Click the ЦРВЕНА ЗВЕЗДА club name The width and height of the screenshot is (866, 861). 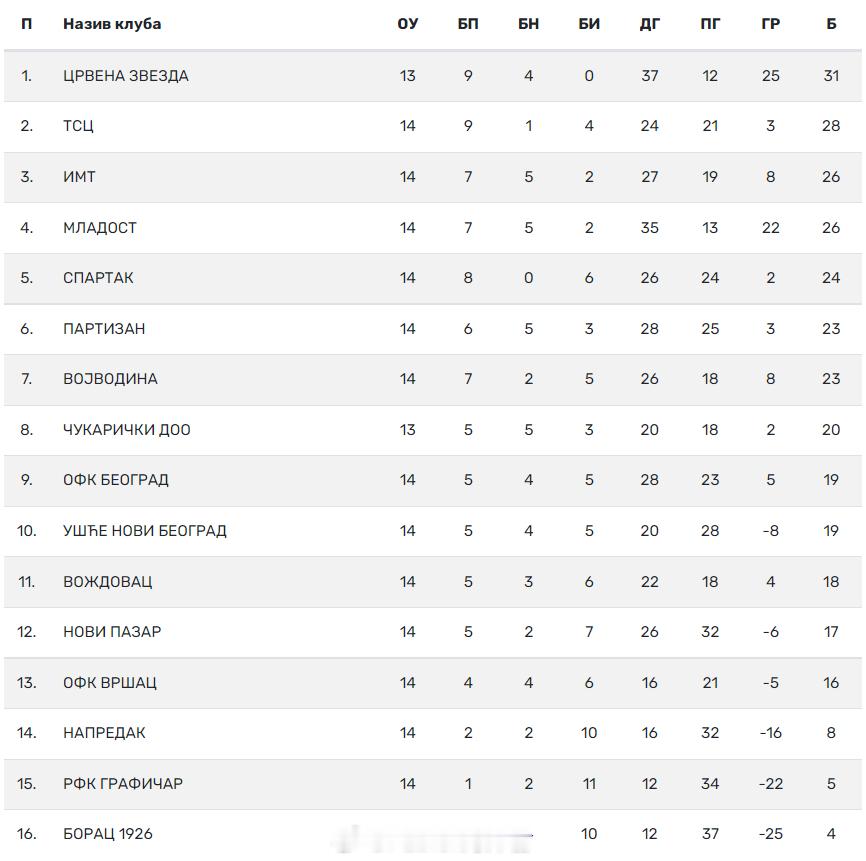125,76
